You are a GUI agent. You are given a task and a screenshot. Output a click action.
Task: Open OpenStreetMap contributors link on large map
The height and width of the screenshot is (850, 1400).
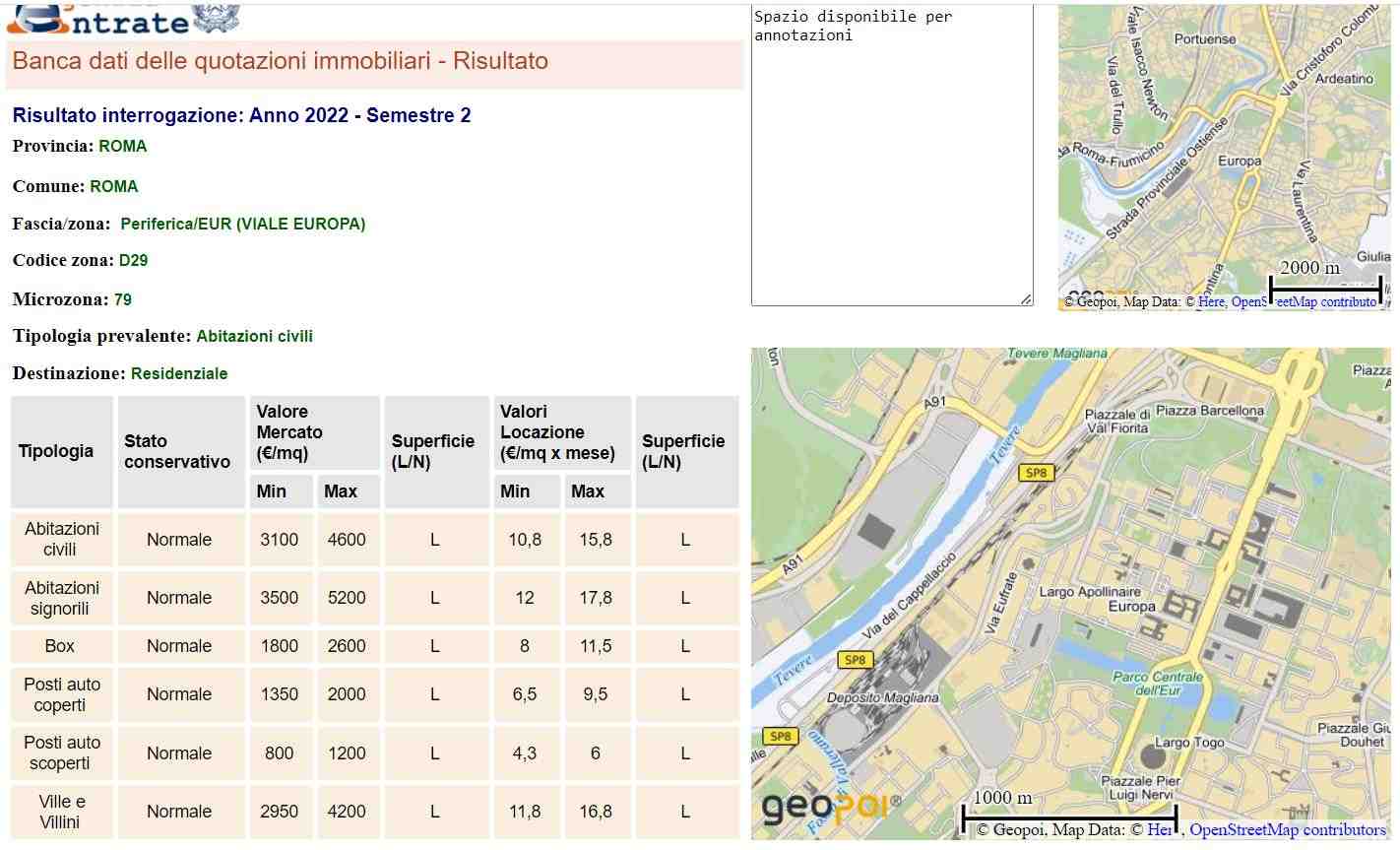click(1288, 830)
